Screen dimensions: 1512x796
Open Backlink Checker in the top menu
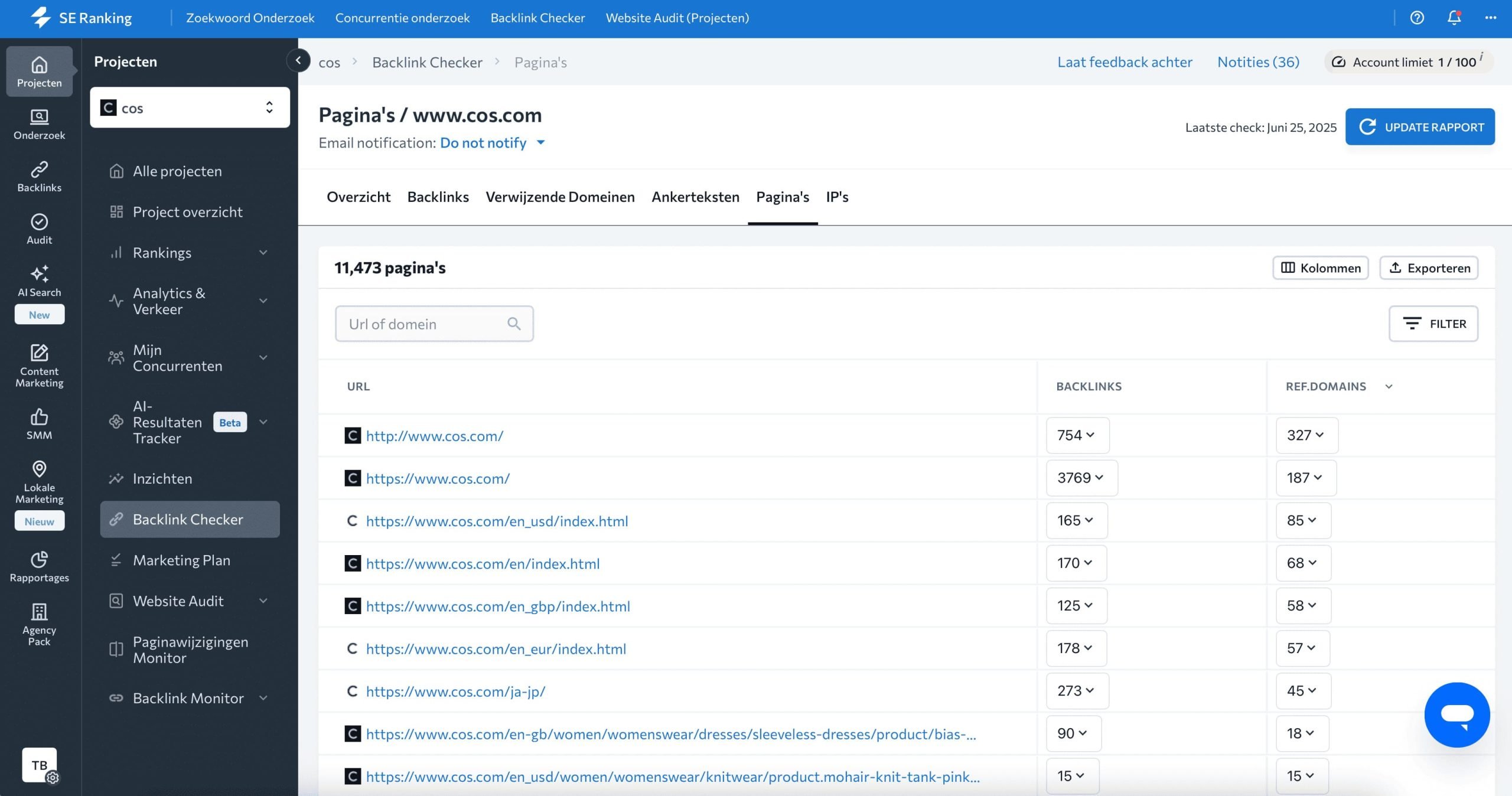(x=537, y=18)
